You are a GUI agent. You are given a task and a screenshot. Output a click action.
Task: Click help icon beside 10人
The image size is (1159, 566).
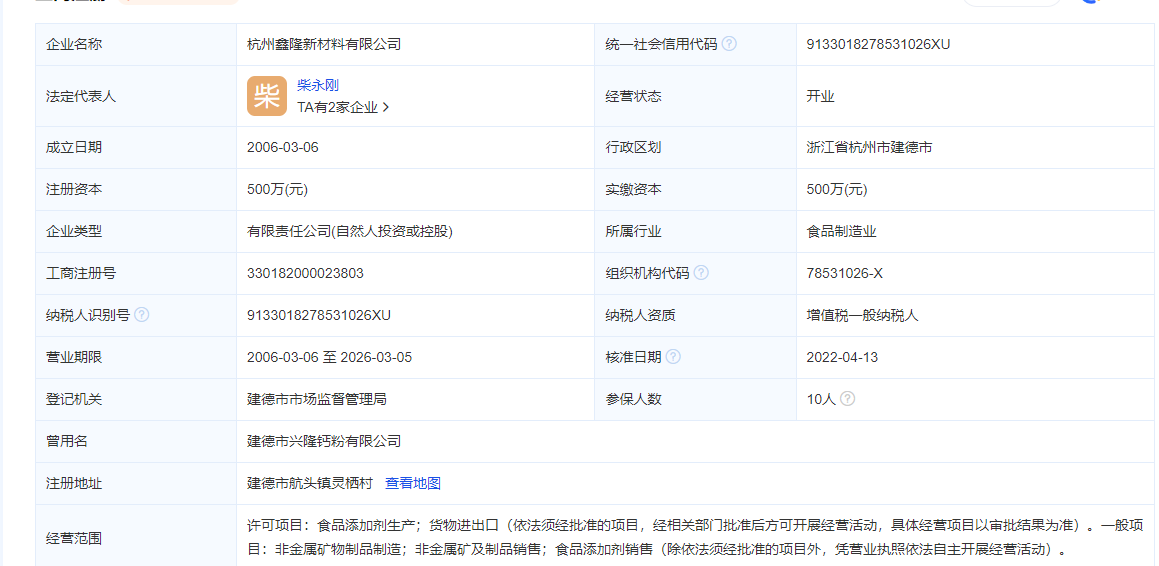[848, 399]
